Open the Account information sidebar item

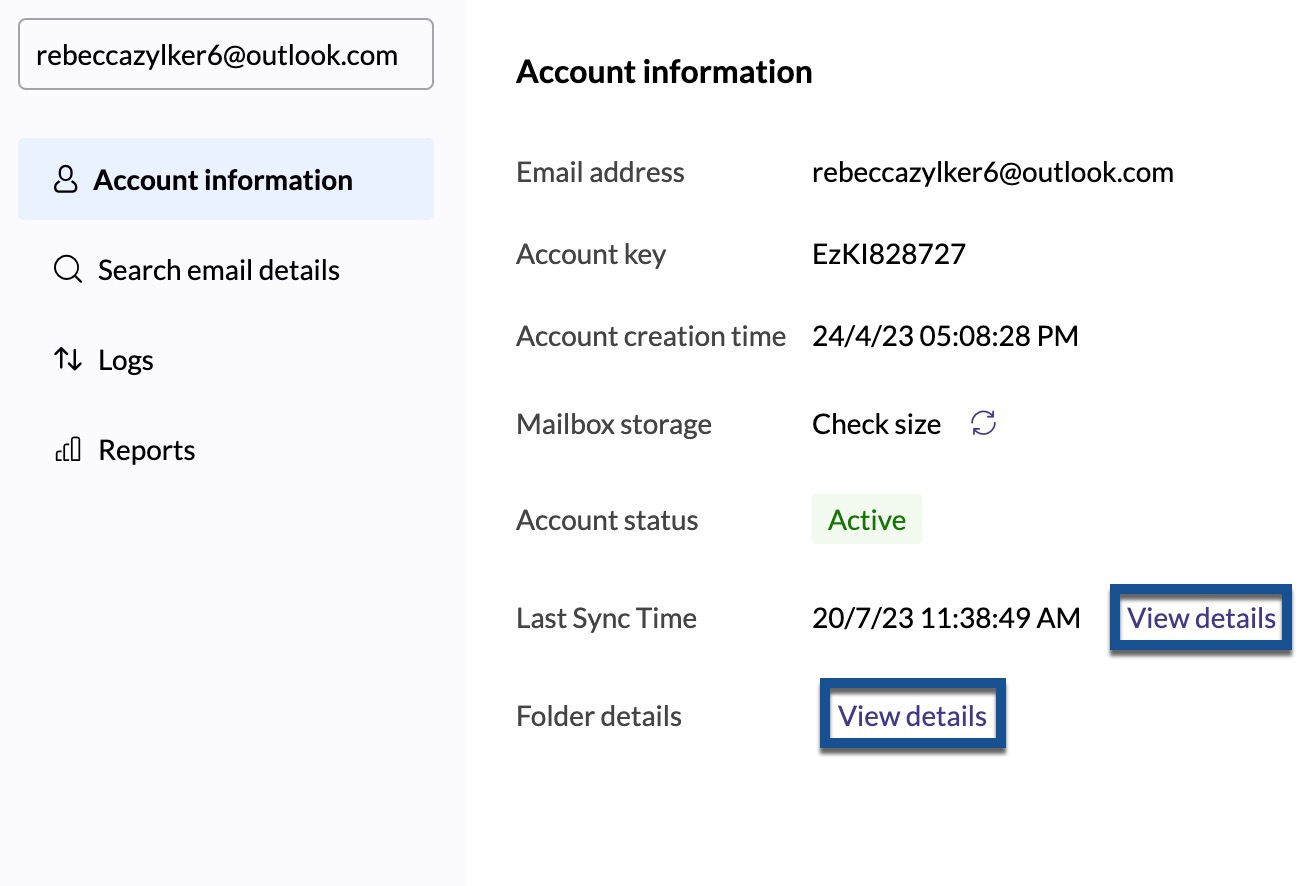tap(223, 180)
